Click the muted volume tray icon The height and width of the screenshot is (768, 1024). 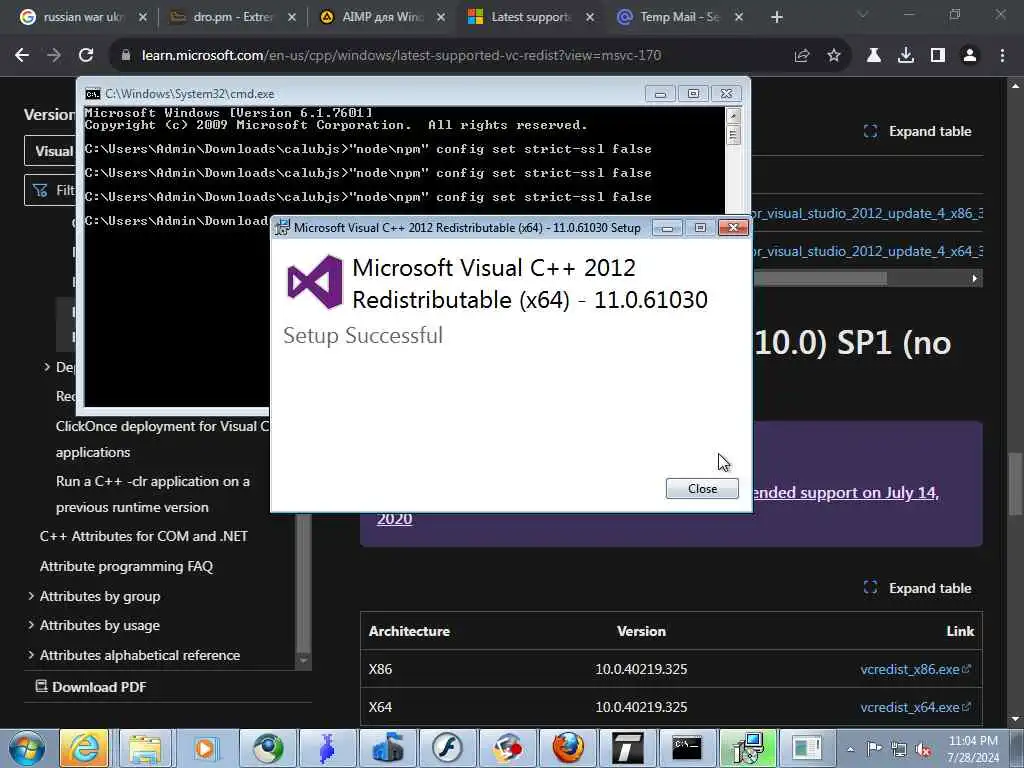click(923, 750)
